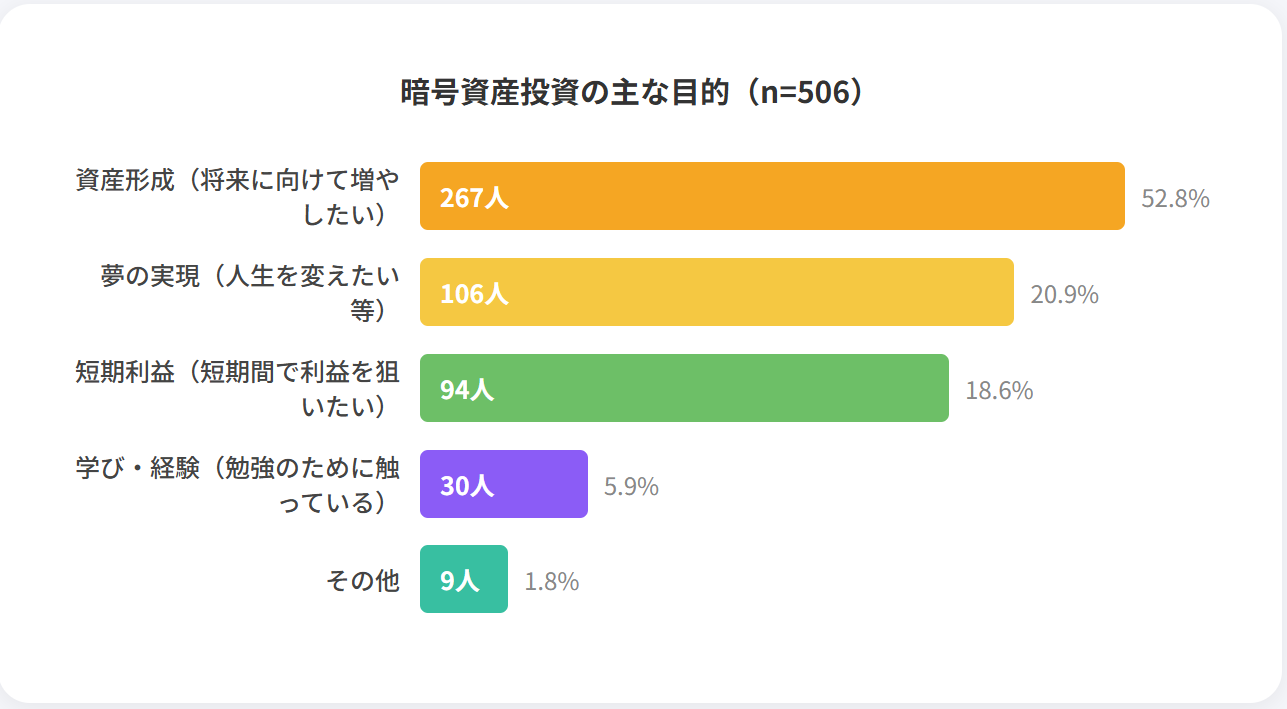Image resolution: width=1287 pixels, height=709 pixels.
Task: Click the 20.9% percentage value
Action: tap(1064, 294)
